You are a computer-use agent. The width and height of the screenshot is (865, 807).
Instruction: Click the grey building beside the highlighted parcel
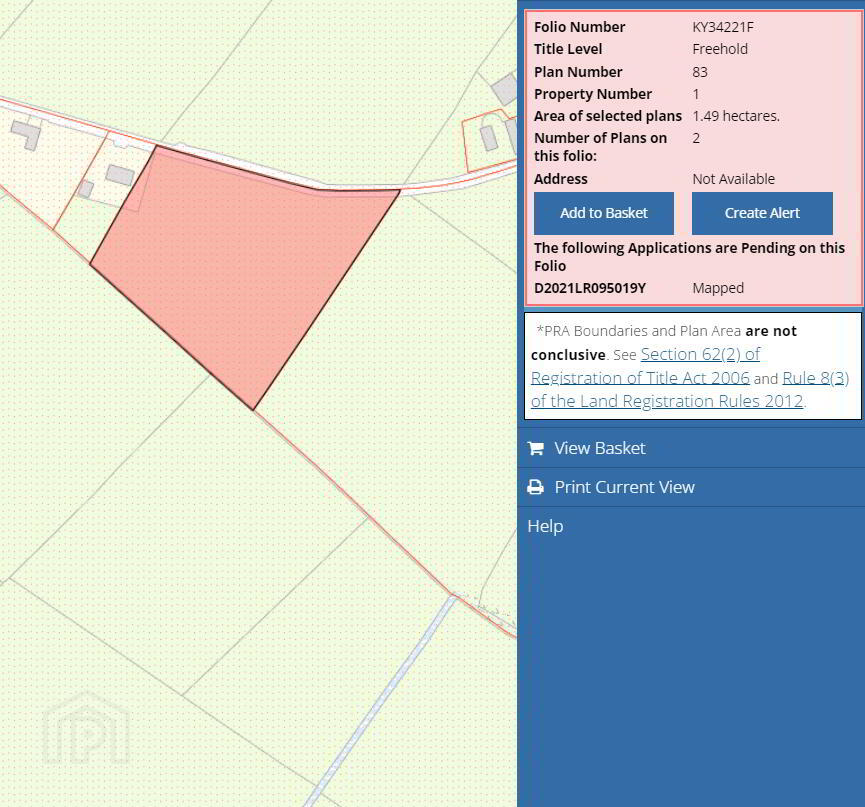(120, 175)
